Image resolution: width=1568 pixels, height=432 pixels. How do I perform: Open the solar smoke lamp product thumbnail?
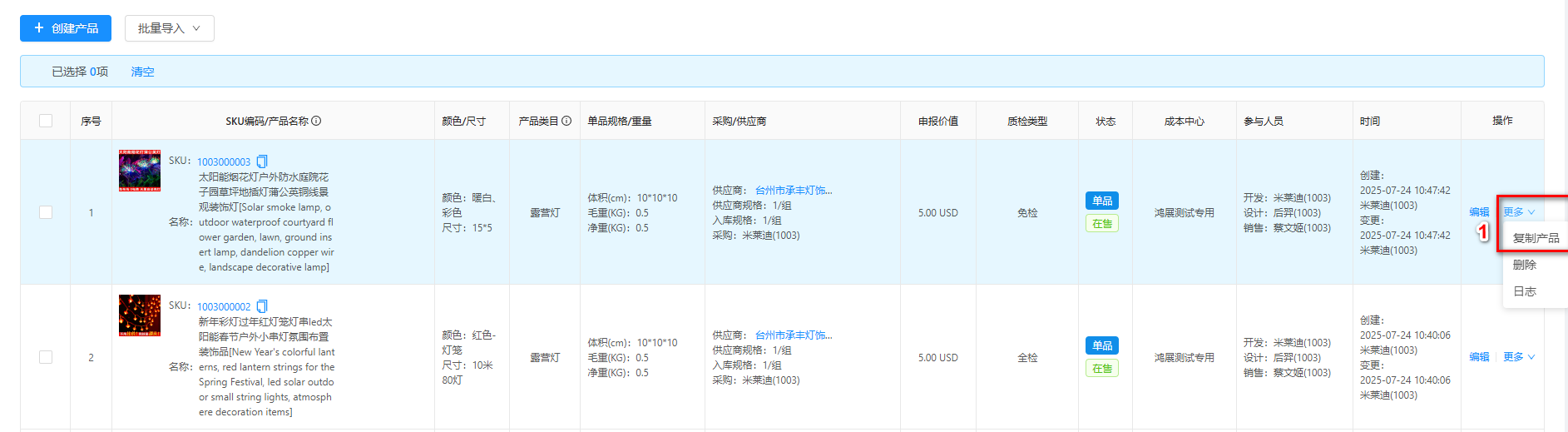[140, 171]
